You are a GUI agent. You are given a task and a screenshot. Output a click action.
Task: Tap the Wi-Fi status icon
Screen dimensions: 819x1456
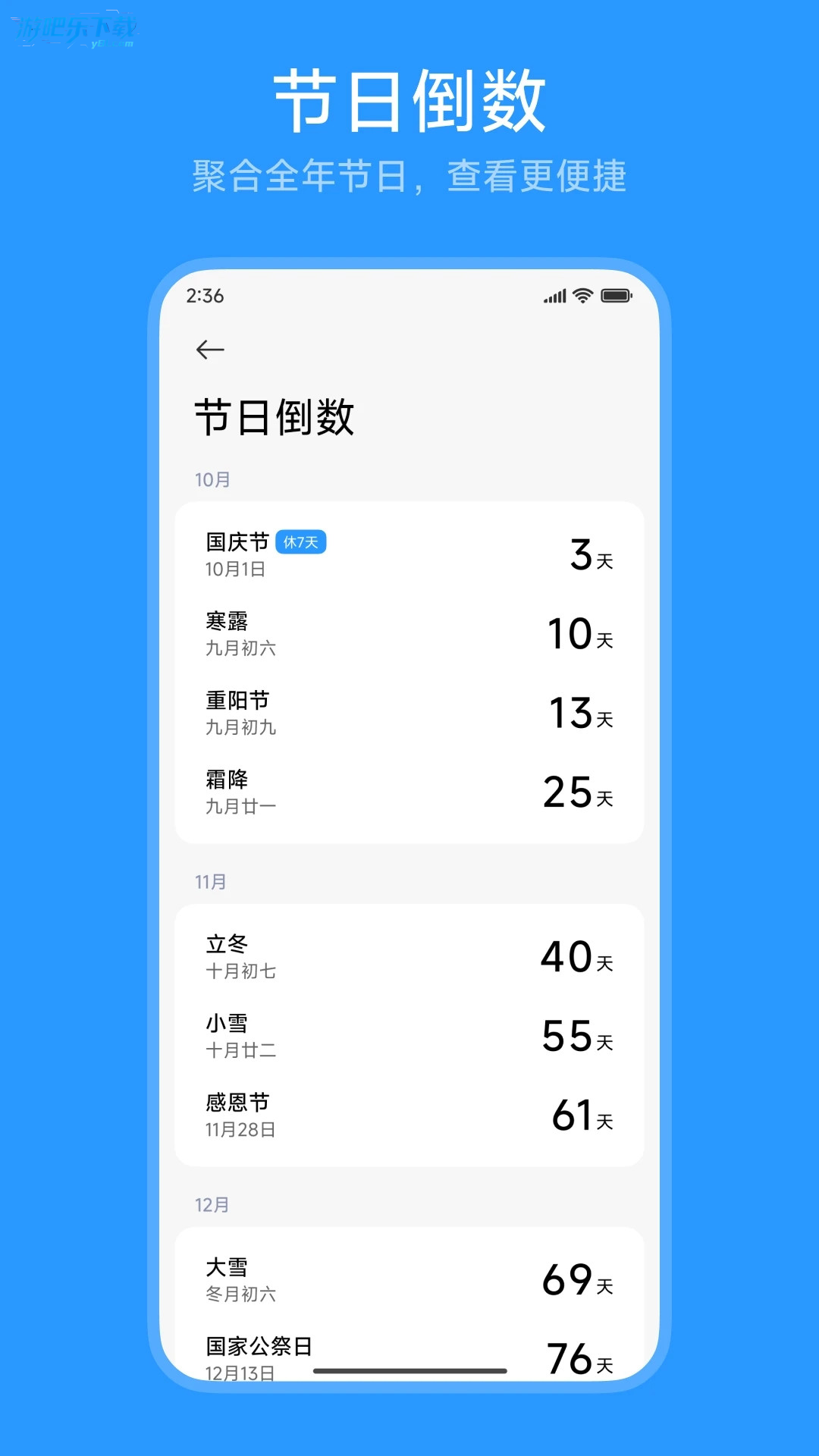pyautogui.click(x=582, y=296)
